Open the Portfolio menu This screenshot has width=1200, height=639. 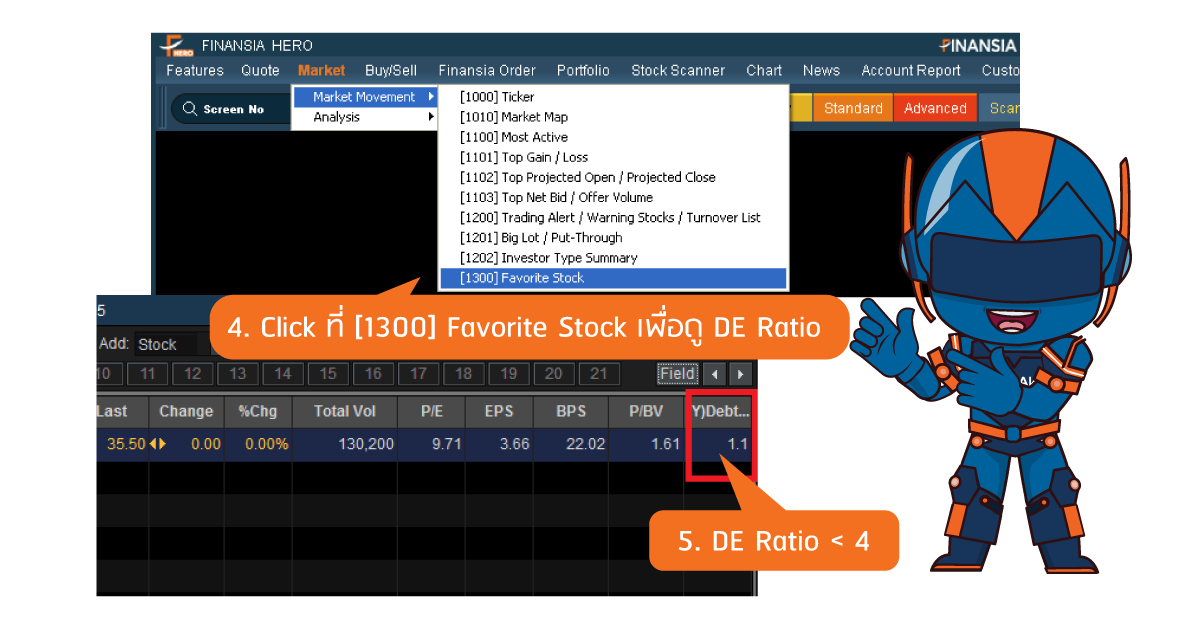[x=583, y=70]
